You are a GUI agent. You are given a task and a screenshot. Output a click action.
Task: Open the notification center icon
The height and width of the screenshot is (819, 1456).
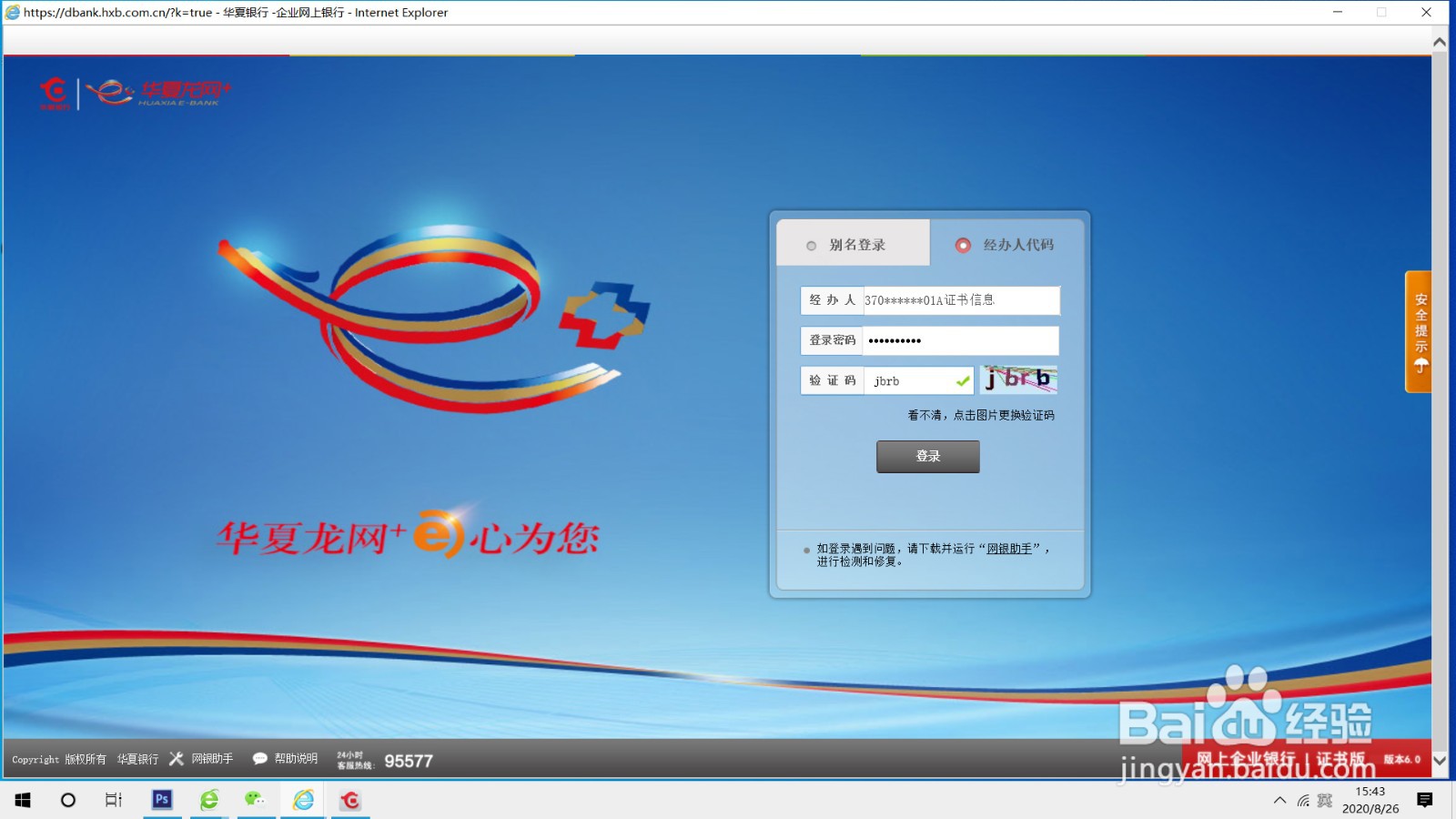pyautogui.click(x=1425, y=800)
